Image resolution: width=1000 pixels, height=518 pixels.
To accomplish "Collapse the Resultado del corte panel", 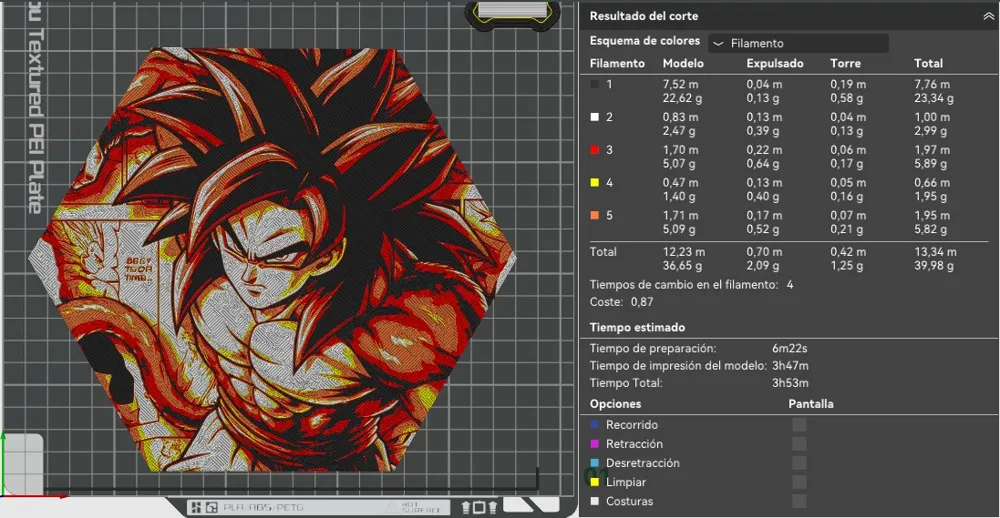I will tap(989, 17).
